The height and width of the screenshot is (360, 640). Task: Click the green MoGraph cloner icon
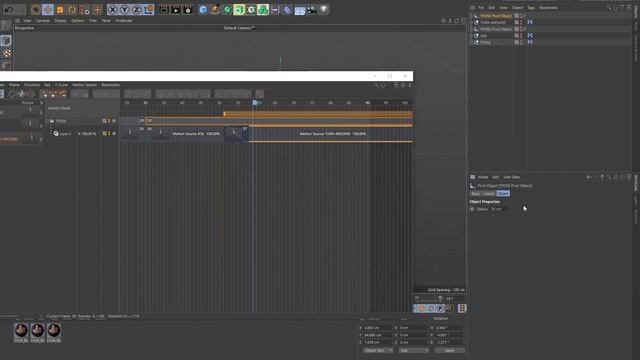tap(263, 9)
